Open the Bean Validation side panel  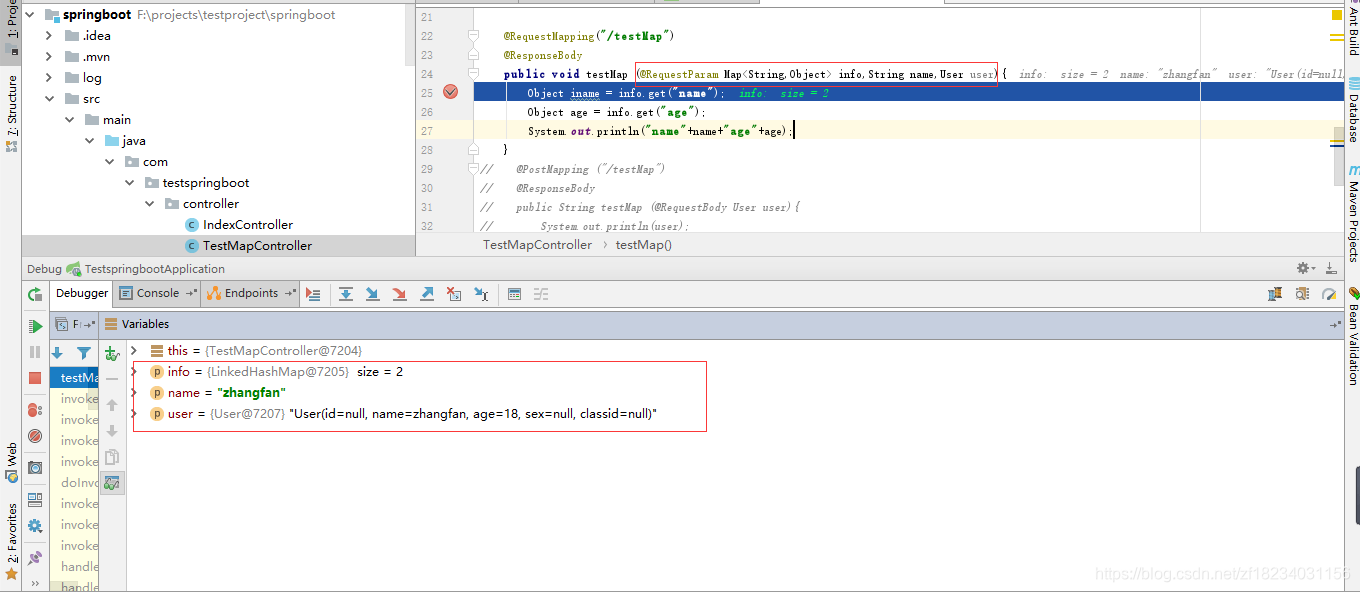[x=1352, y=337]
